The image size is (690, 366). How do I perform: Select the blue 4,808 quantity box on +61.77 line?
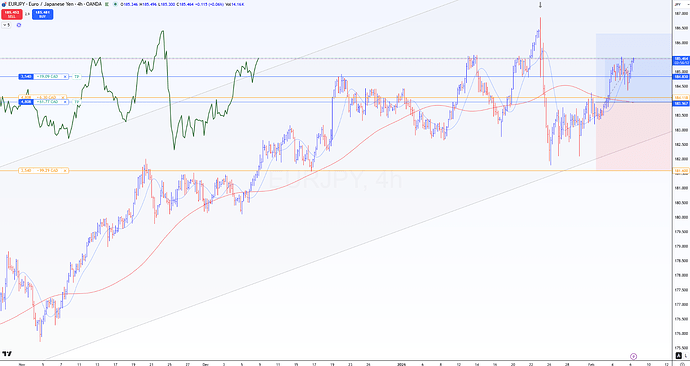pos(25,102)
